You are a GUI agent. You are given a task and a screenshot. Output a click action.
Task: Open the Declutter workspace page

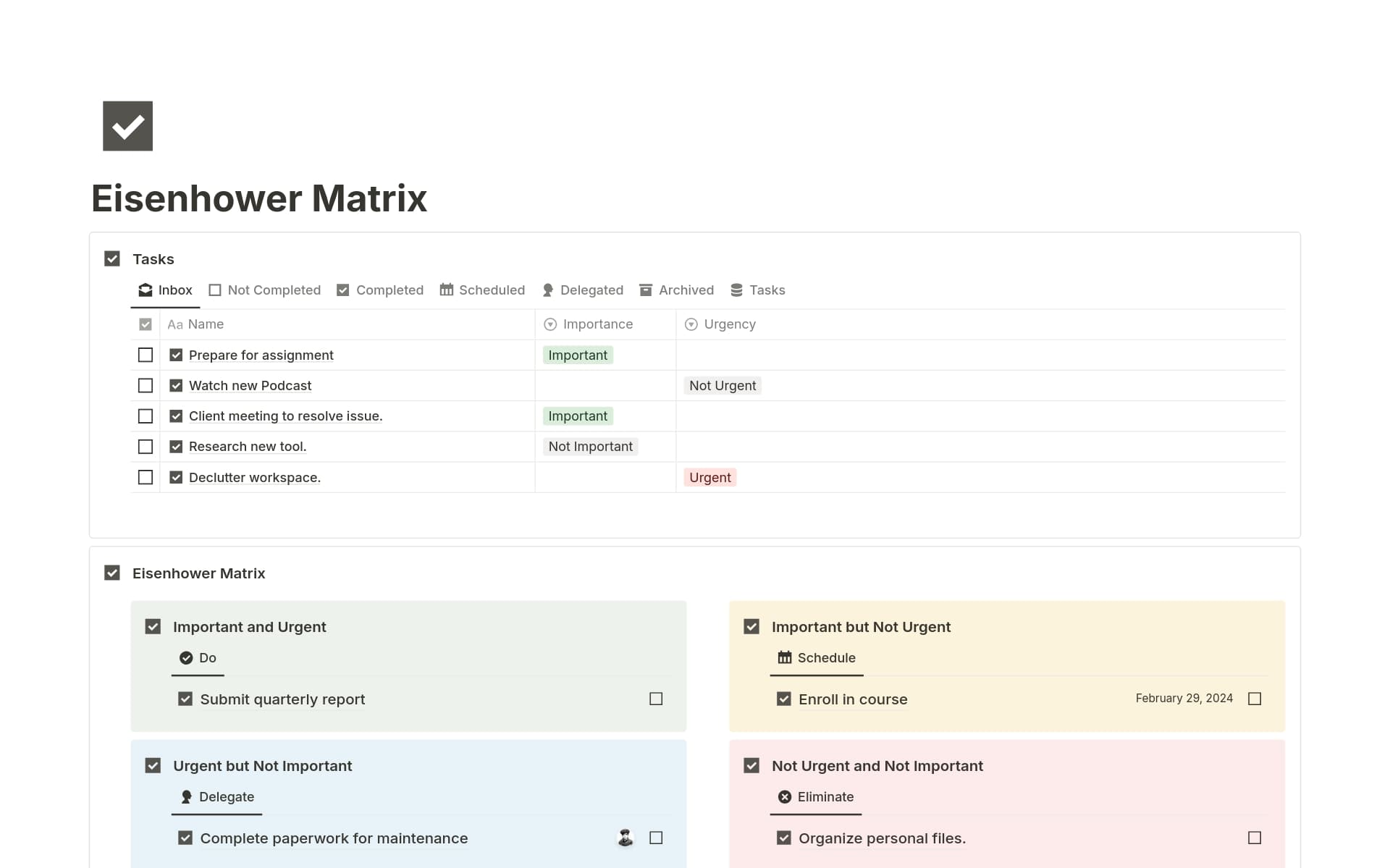pyautogui.click(x=255, y=478)
